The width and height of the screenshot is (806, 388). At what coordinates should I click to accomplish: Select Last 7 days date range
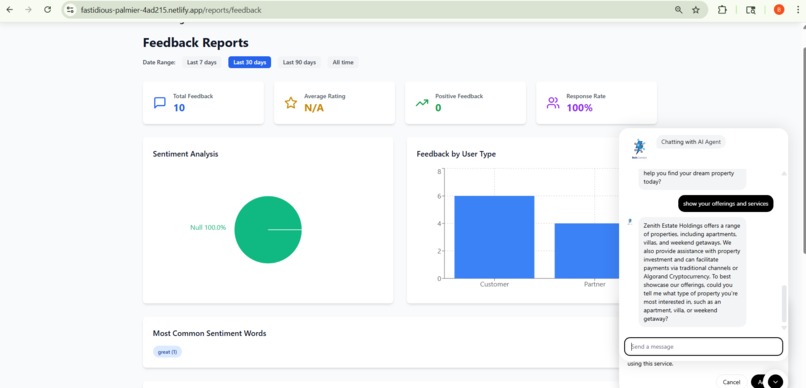(202, 62)
